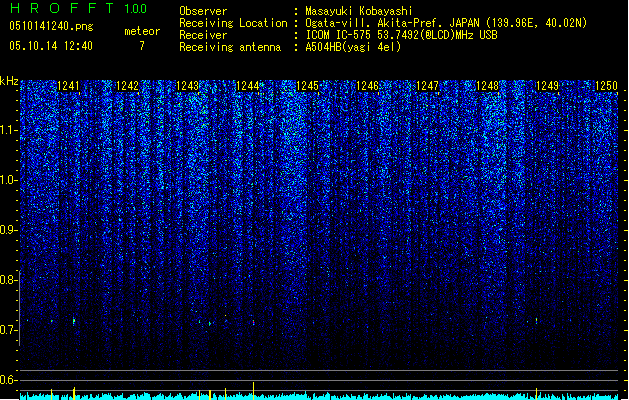Click the meteor echo at 1244

click(254, 322)
